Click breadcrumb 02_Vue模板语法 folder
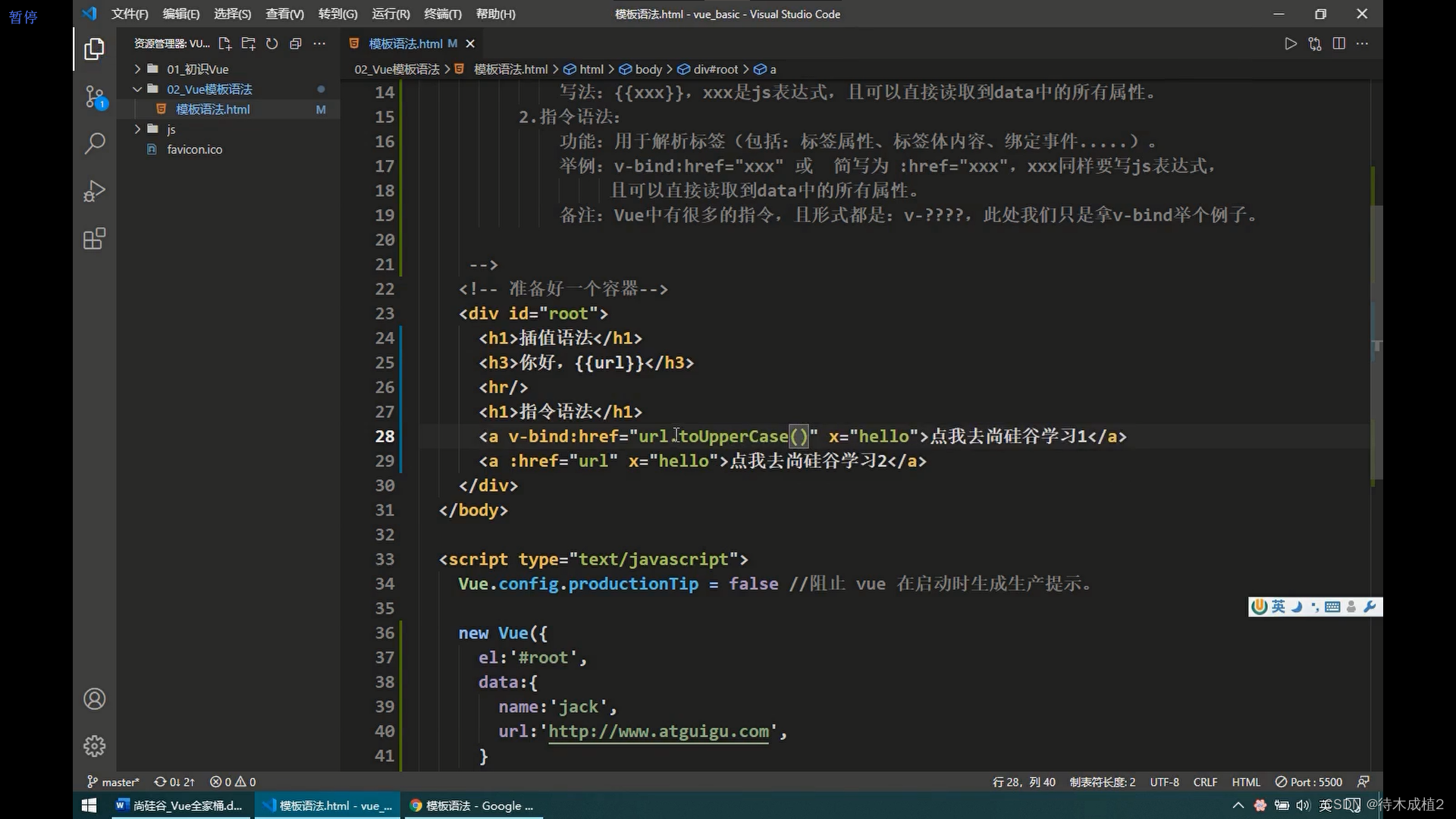 pyautogui.click(x=397, y=69)
